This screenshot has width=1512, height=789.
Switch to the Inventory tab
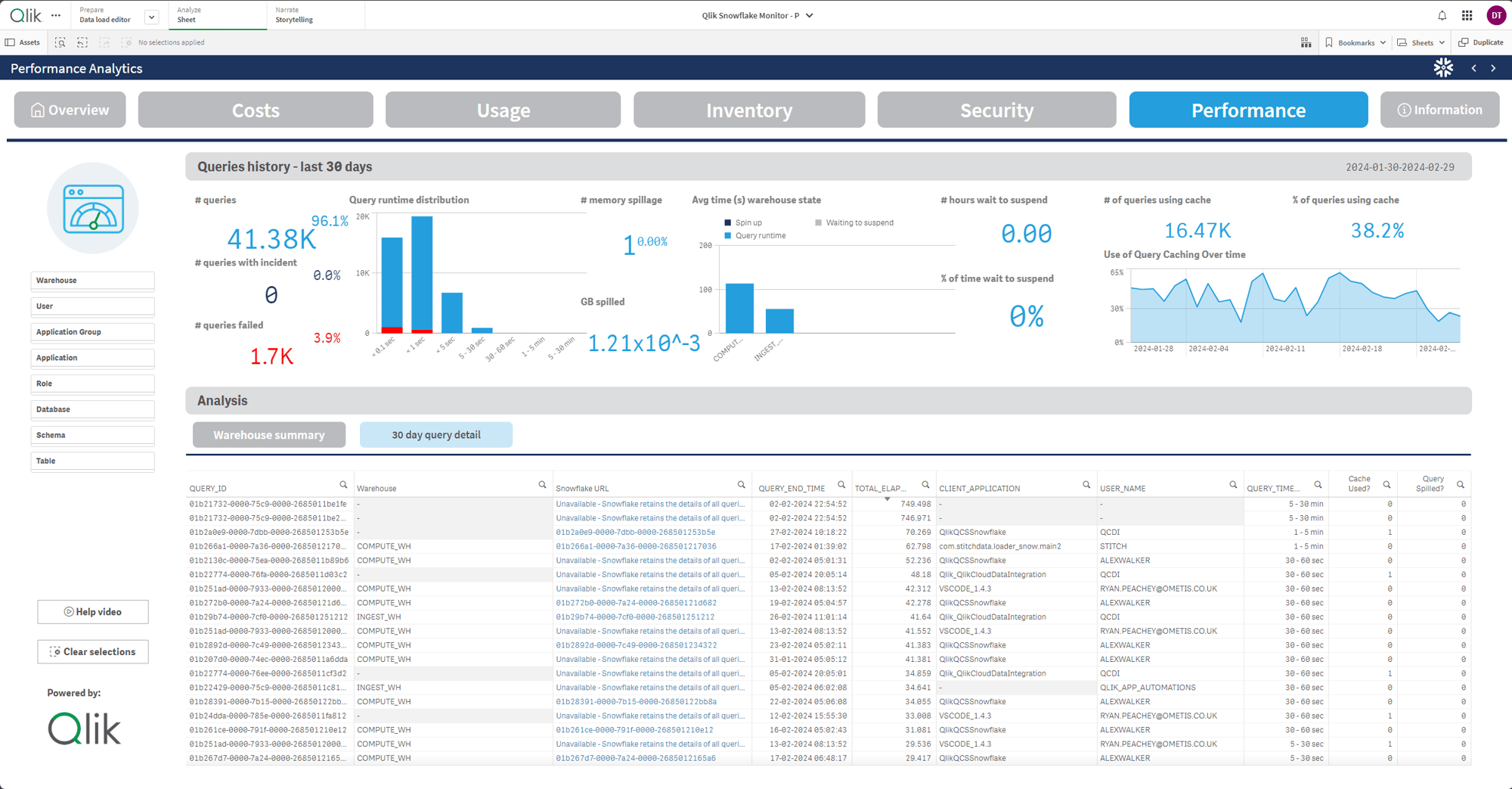pos(749,110)
